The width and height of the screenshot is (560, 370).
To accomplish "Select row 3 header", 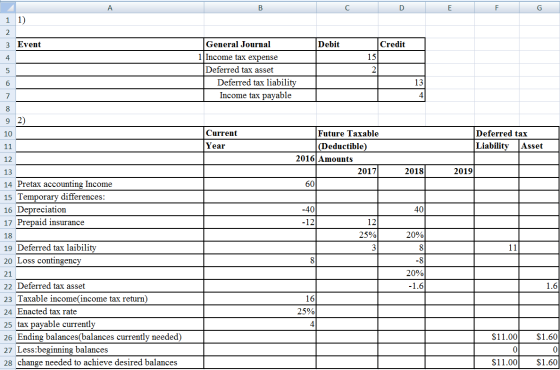I will (8, 44).
